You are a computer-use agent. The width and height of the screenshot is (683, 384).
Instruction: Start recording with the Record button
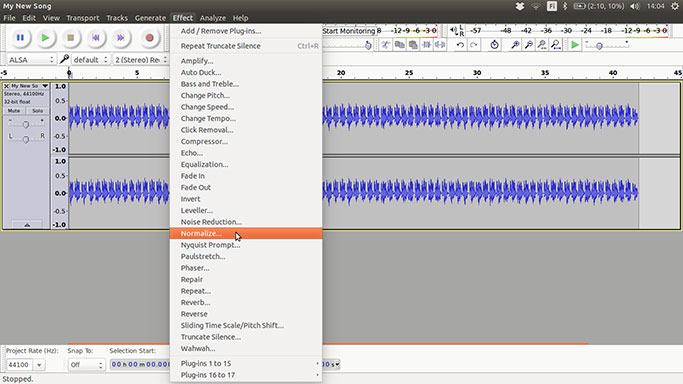[x=149, y=38]
